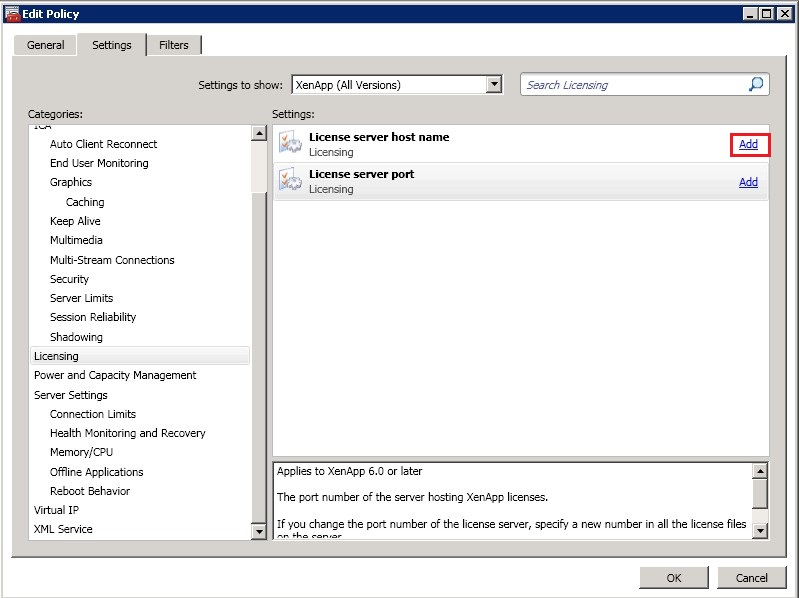The height and width of the screenshot is (598, 799).
Task: Add the License server host name setting
Action: [748, 144]
